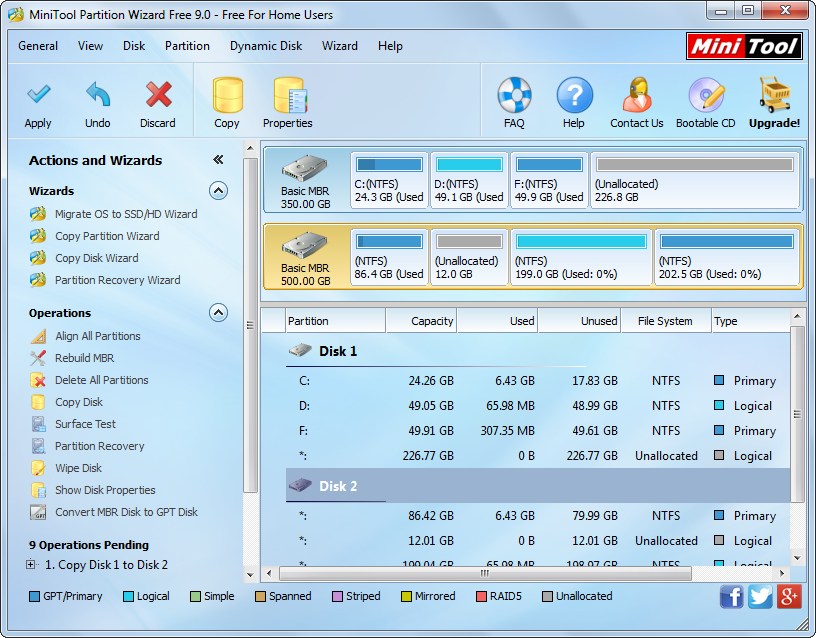Open the Disk menu

click(x=134, y=46)
